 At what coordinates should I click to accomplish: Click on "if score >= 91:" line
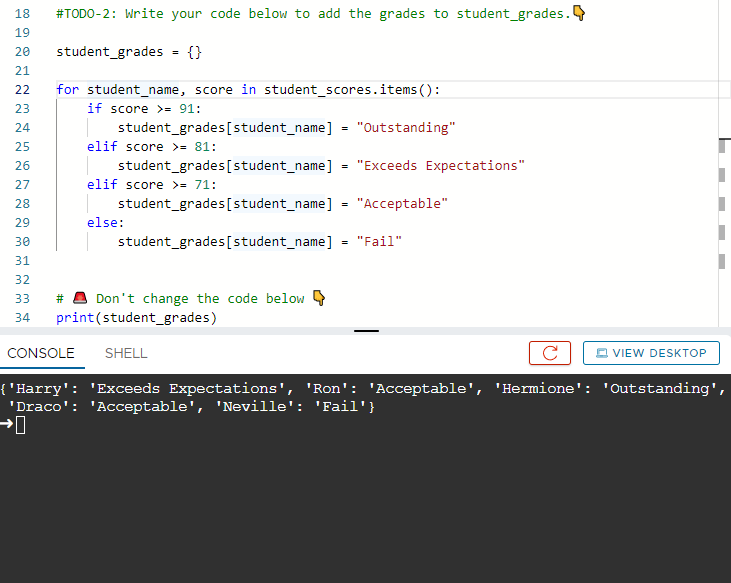(x=144, y=109)
